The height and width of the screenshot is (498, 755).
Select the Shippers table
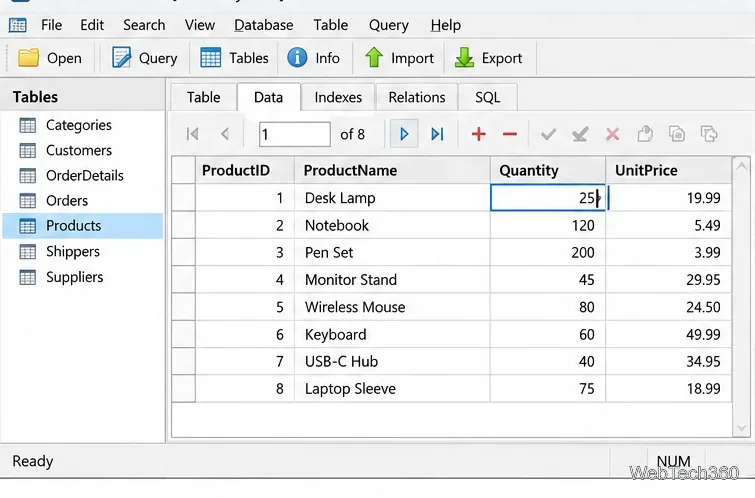click(83, 251)
